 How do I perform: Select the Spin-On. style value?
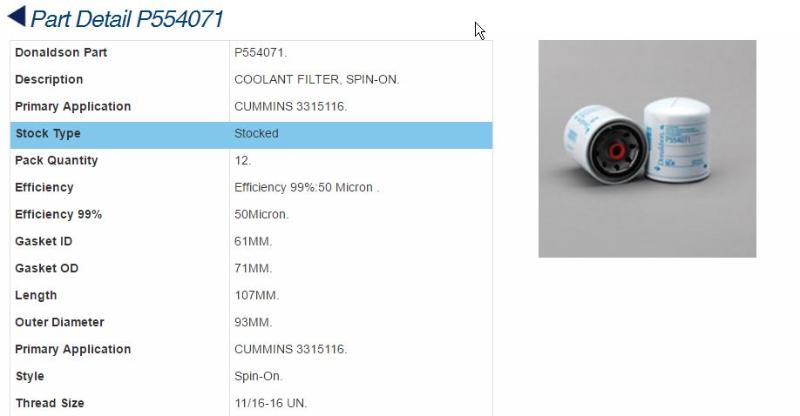click(258, 376)
